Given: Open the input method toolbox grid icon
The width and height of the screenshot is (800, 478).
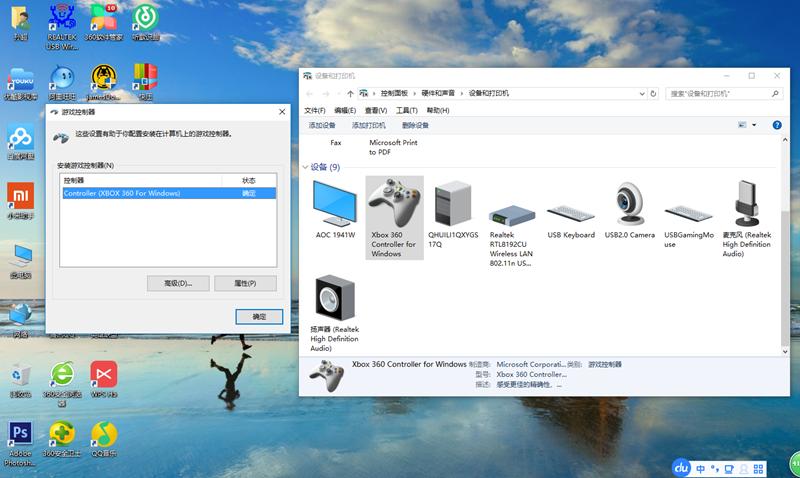Looking at the screenshot, I should [x=759, y=468].
